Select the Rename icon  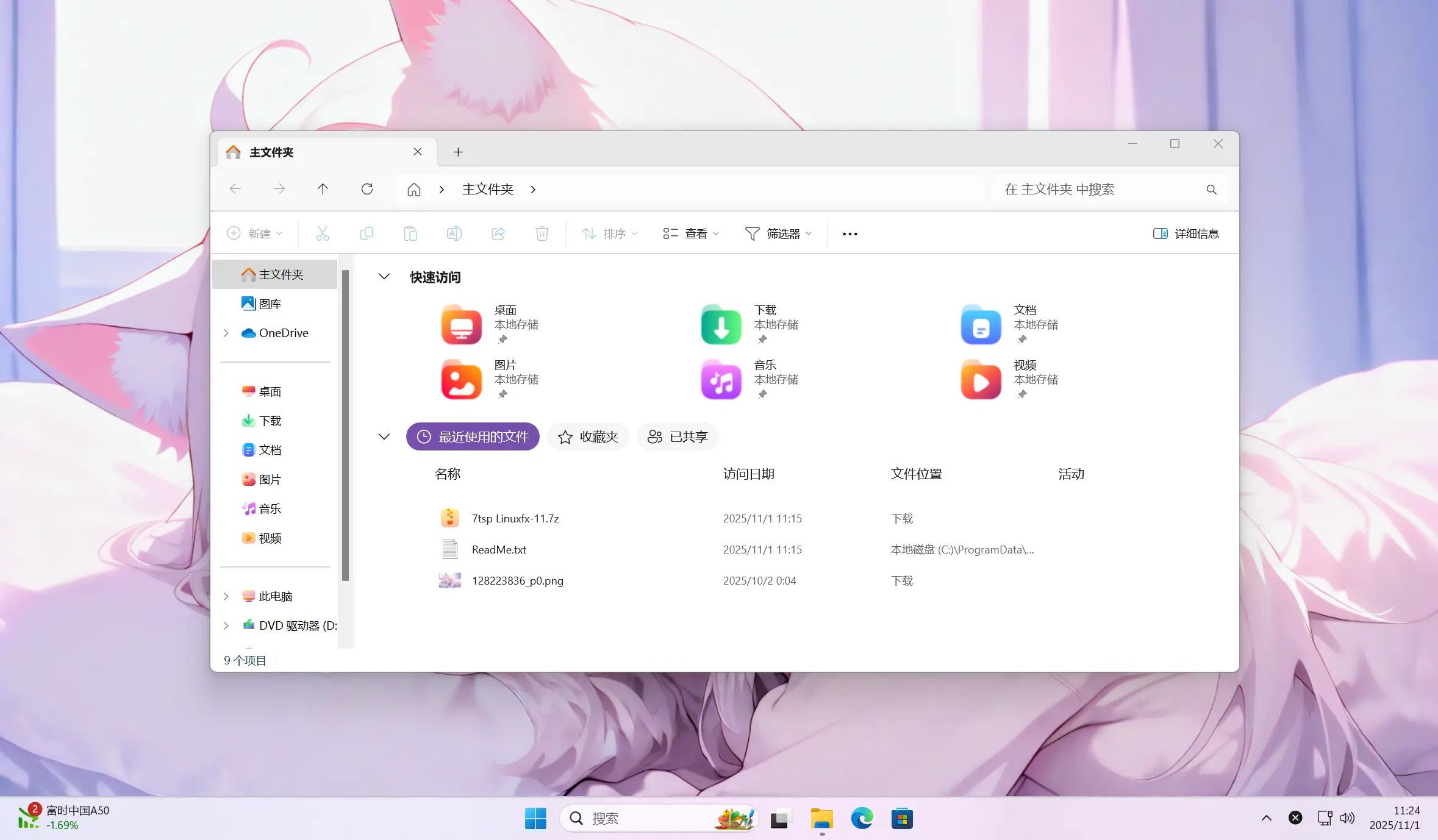(x=454, y=233)
